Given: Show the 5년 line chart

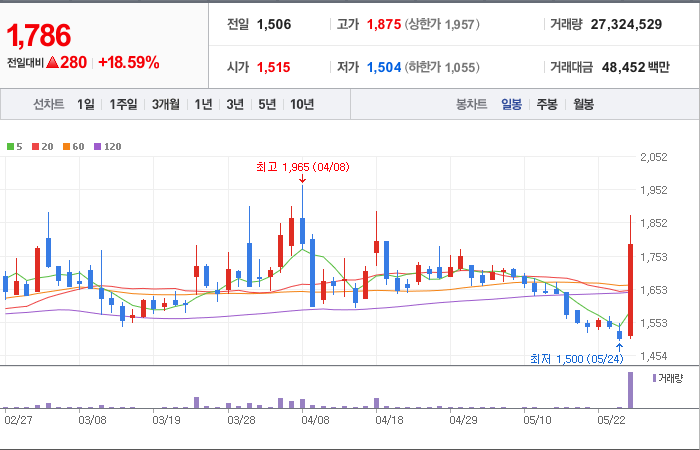Looking at the screenshot, I should [267, 104].
